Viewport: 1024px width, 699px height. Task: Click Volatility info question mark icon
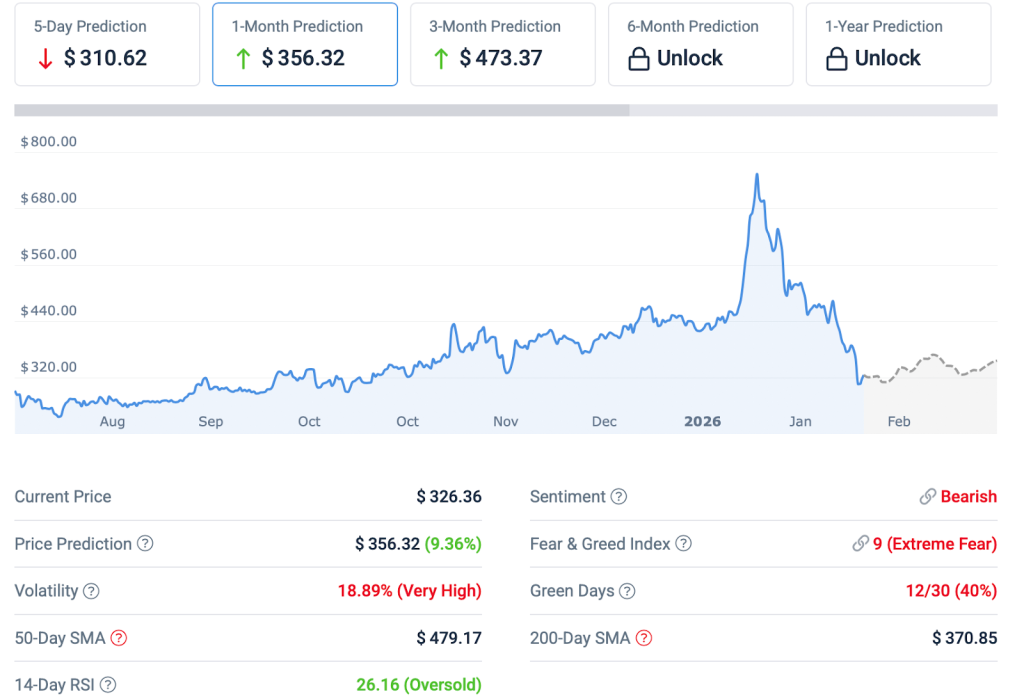click(x=91, y=591)
